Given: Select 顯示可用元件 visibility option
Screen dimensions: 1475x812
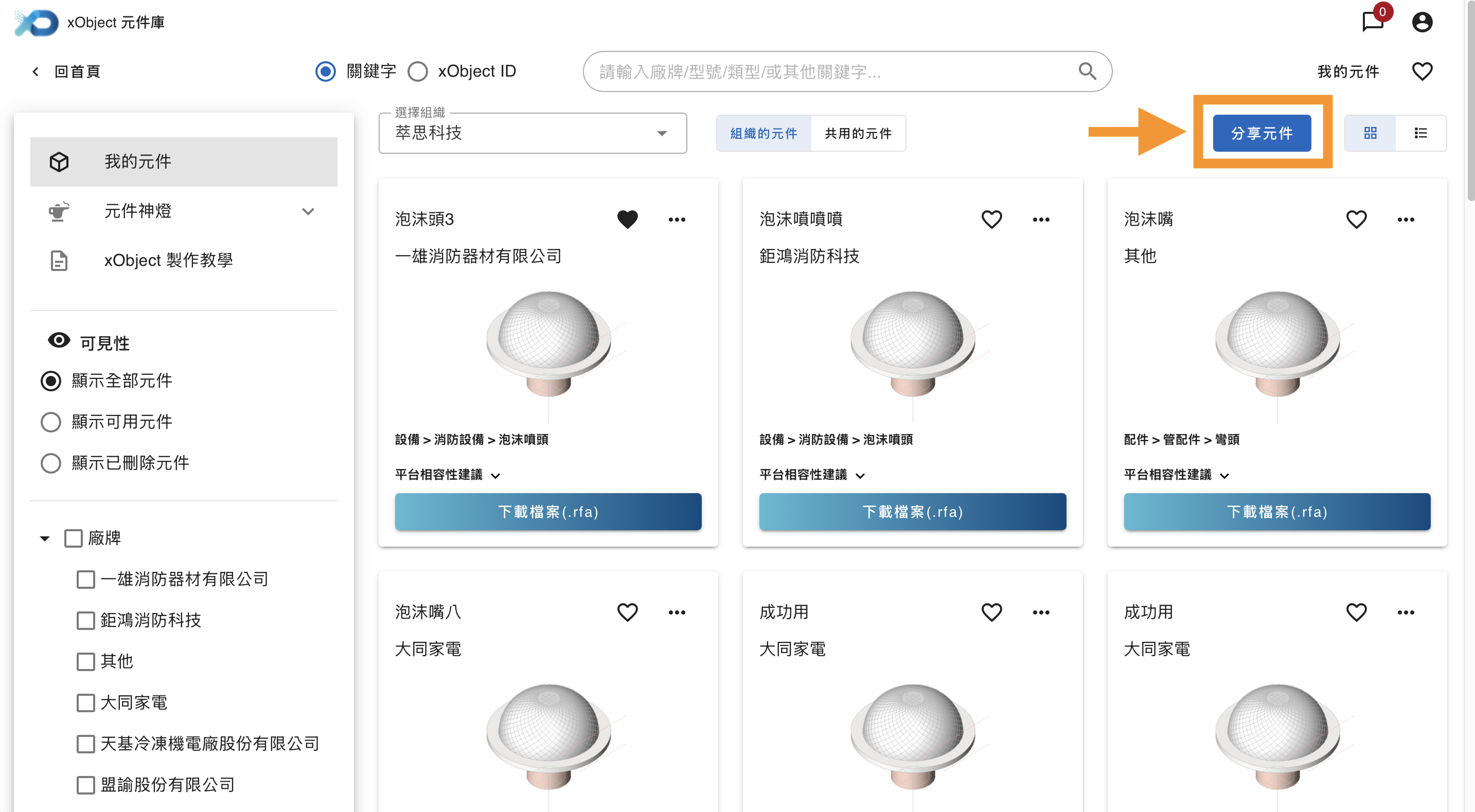Looking at the screenshot, I should 51,422.
